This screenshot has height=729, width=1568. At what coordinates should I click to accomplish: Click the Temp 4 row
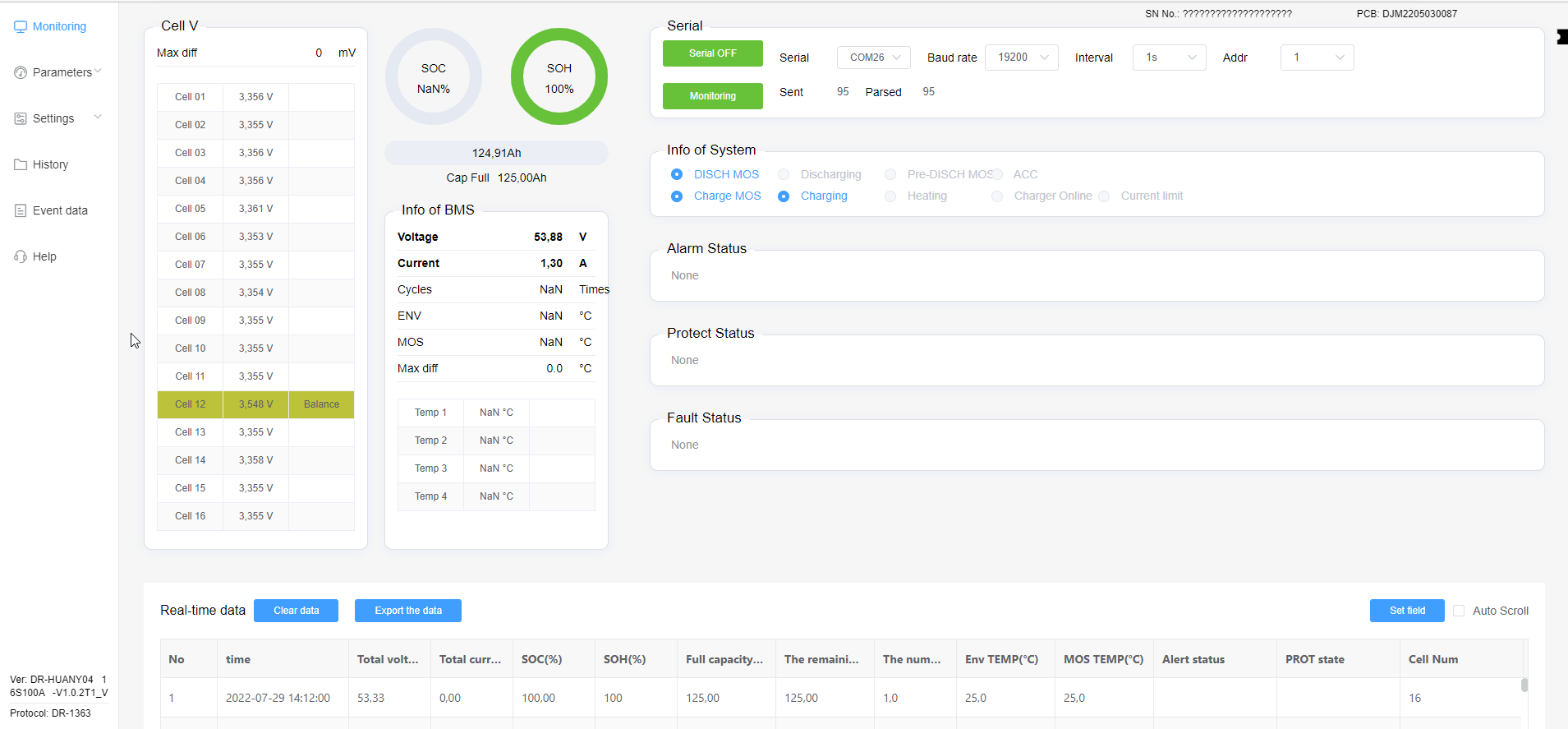tap(496, 496)
